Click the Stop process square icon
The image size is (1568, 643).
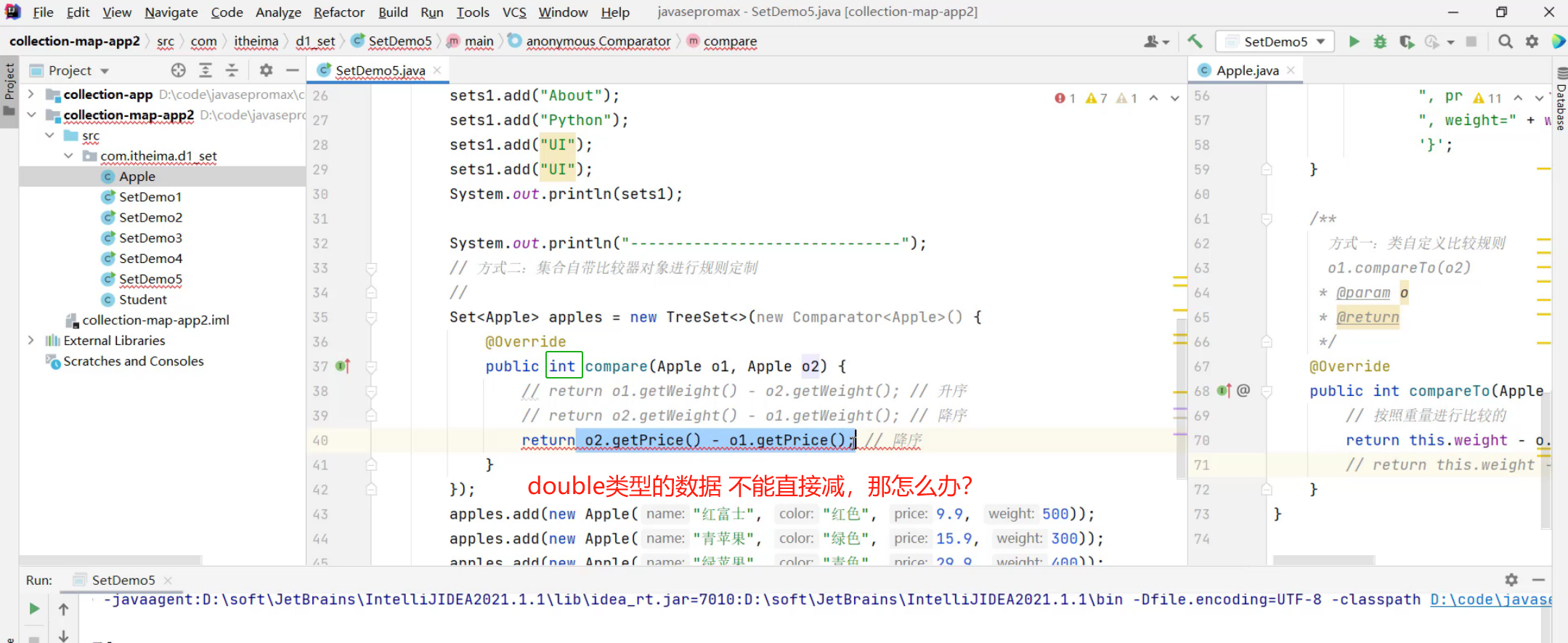pos(1471,41)
